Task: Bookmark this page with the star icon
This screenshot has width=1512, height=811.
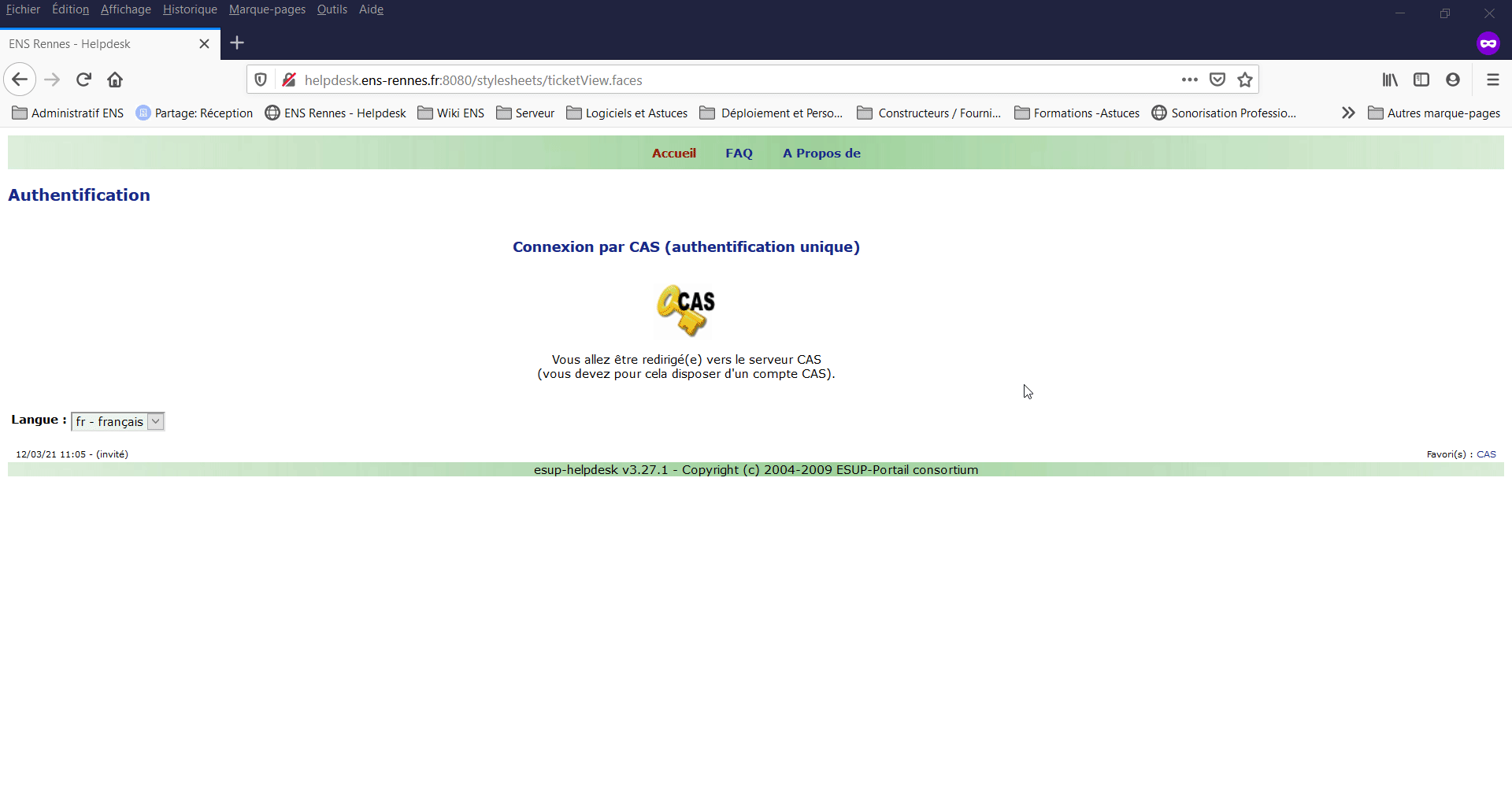Action: coord(1245,80)
